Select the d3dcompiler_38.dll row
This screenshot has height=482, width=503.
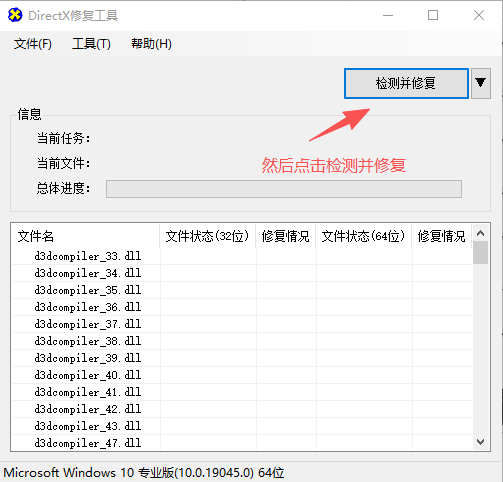242,341
